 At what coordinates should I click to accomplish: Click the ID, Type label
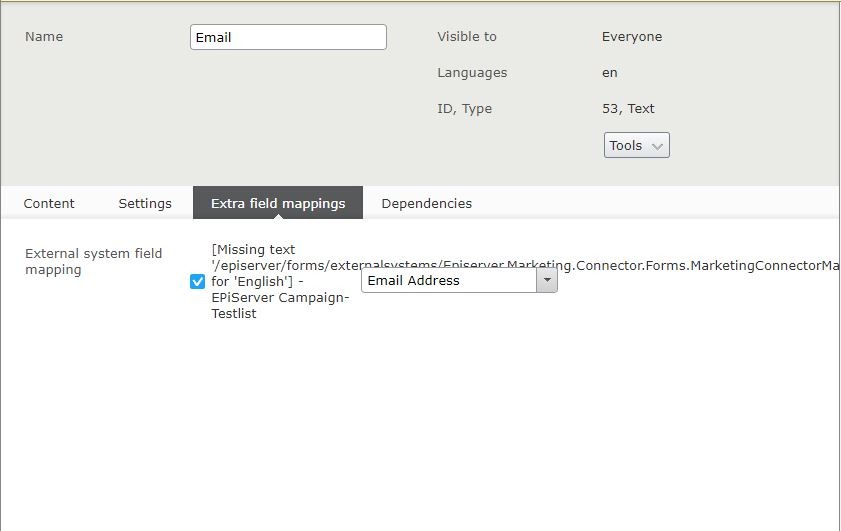coord(465,109)
